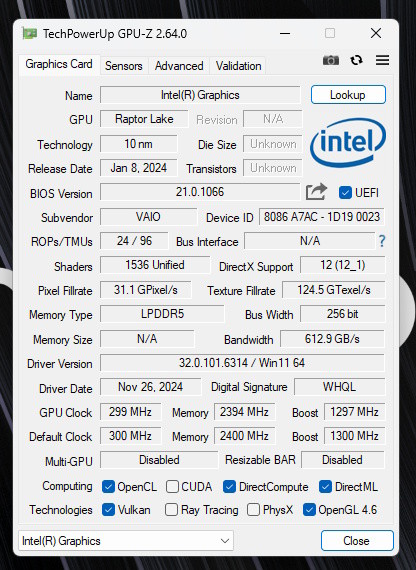
Task: Take a screenshot with the camera icon
Action: (x=331, y=60)
